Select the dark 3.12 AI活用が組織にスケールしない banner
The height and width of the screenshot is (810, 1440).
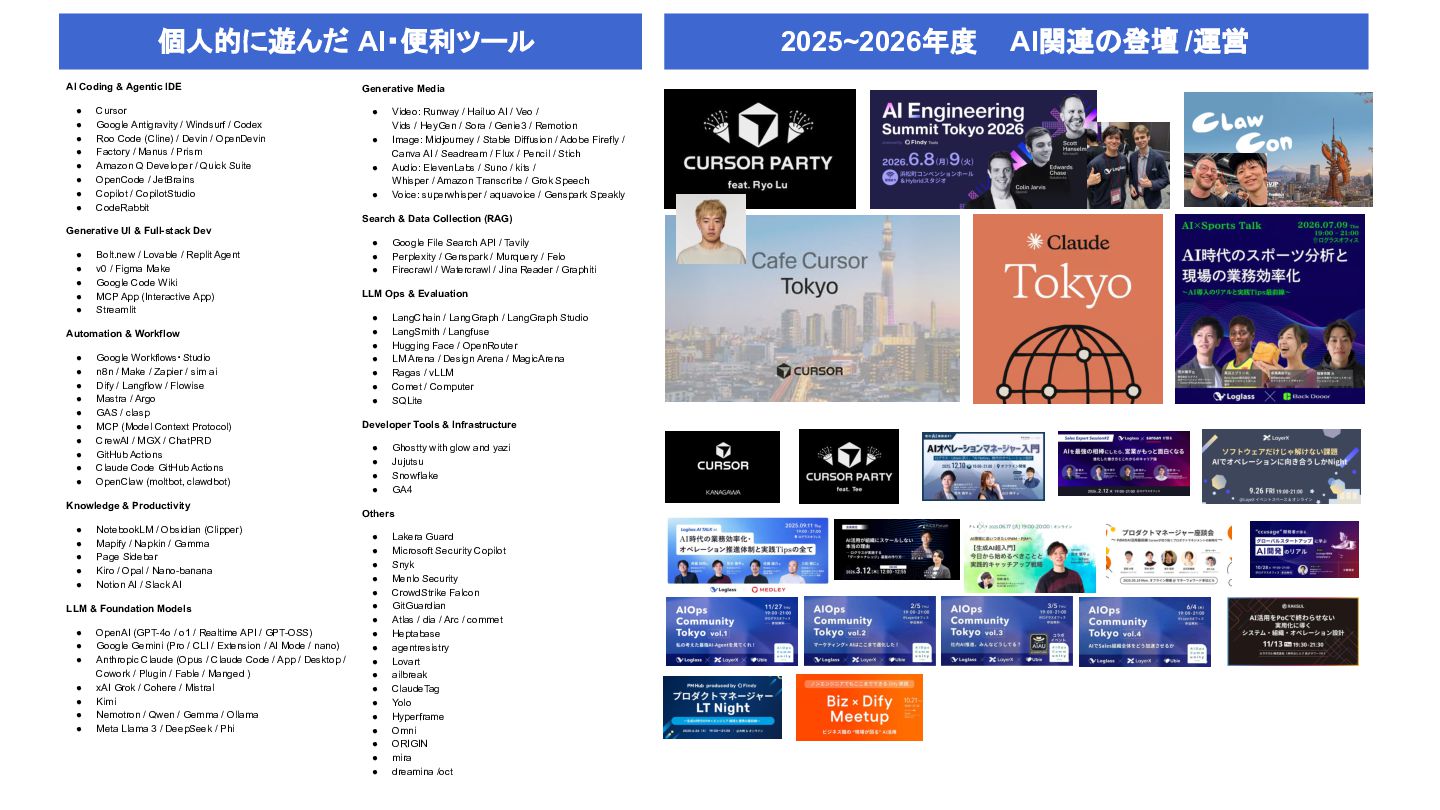tap(897, 549)
